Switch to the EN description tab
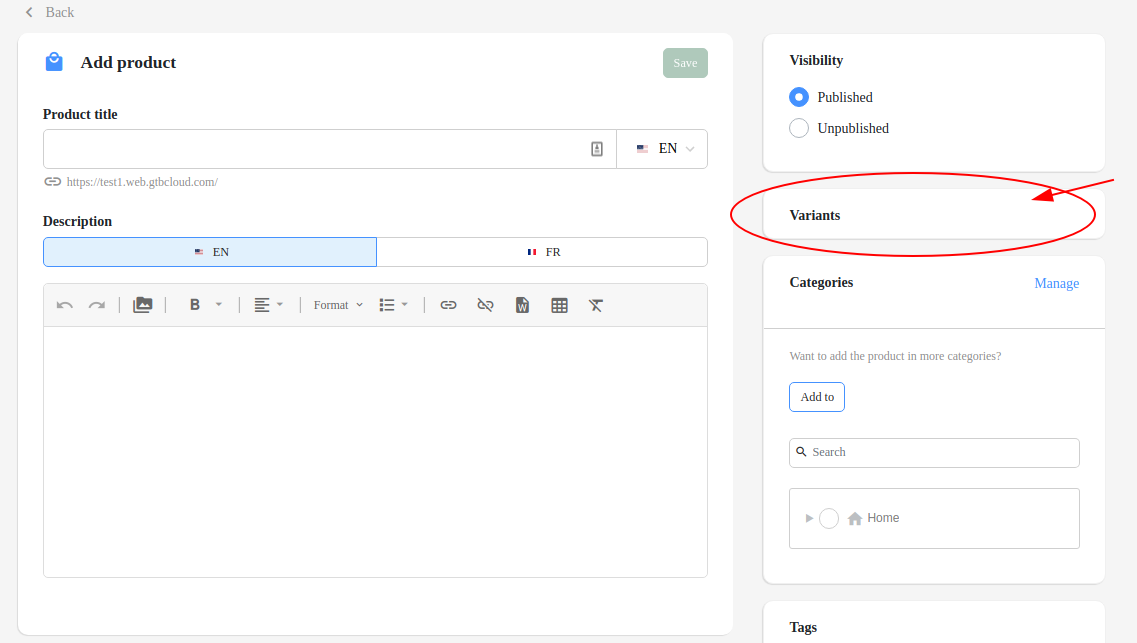This screenshot has height=643, width=1137. pos(210,252)
